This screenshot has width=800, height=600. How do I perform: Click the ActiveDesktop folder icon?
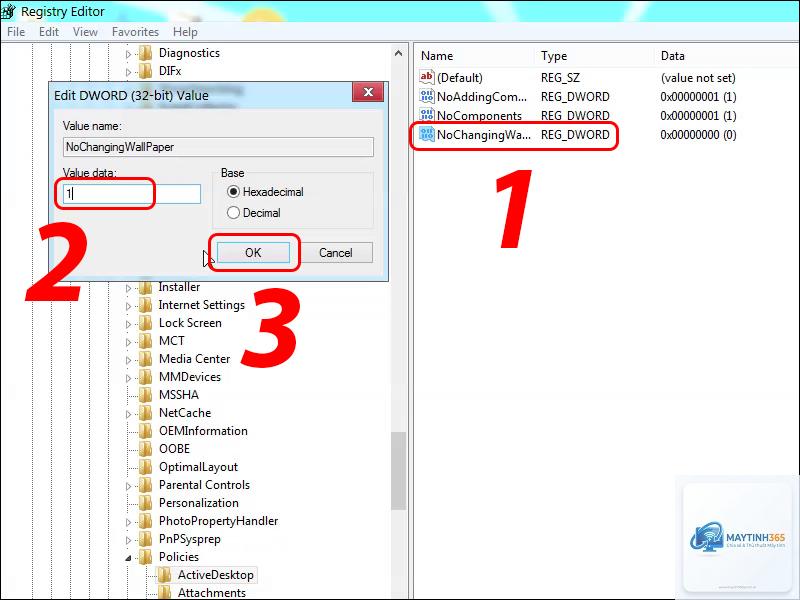[164, 575]
